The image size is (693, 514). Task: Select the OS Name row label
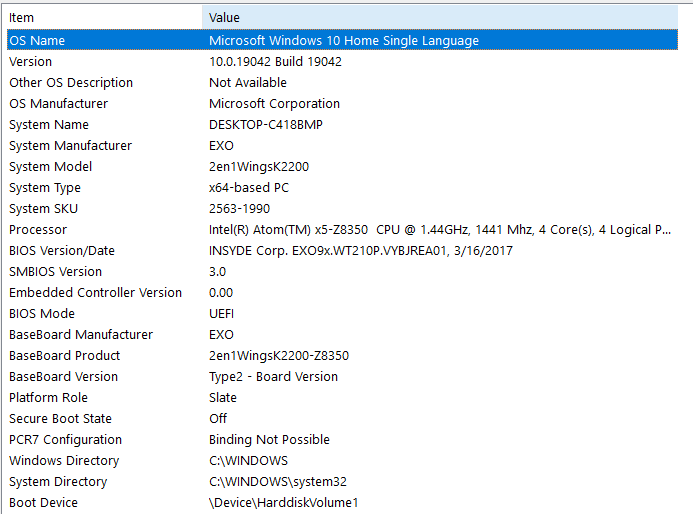37,41
